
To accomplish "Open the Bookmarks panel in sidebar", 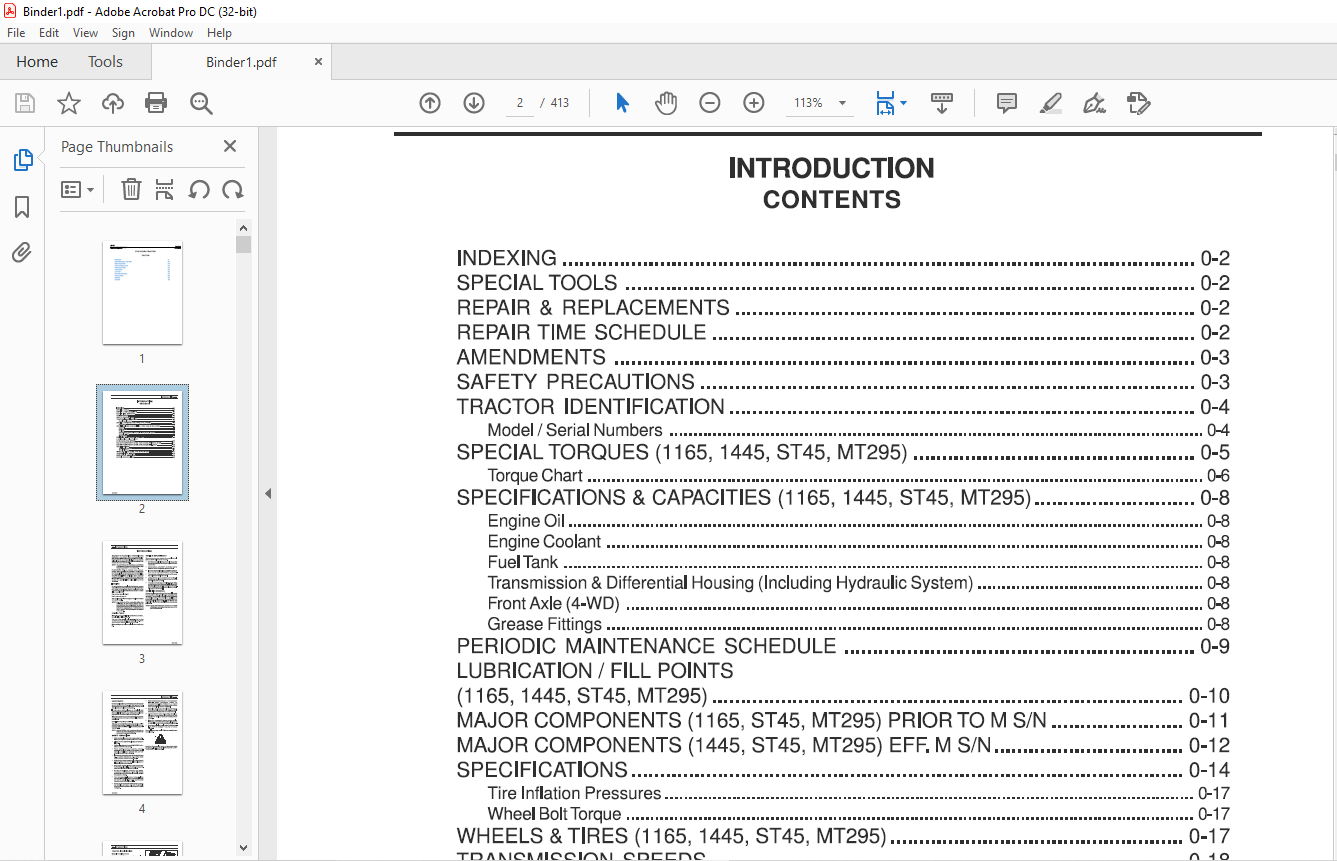I will (x=22, y=207).
